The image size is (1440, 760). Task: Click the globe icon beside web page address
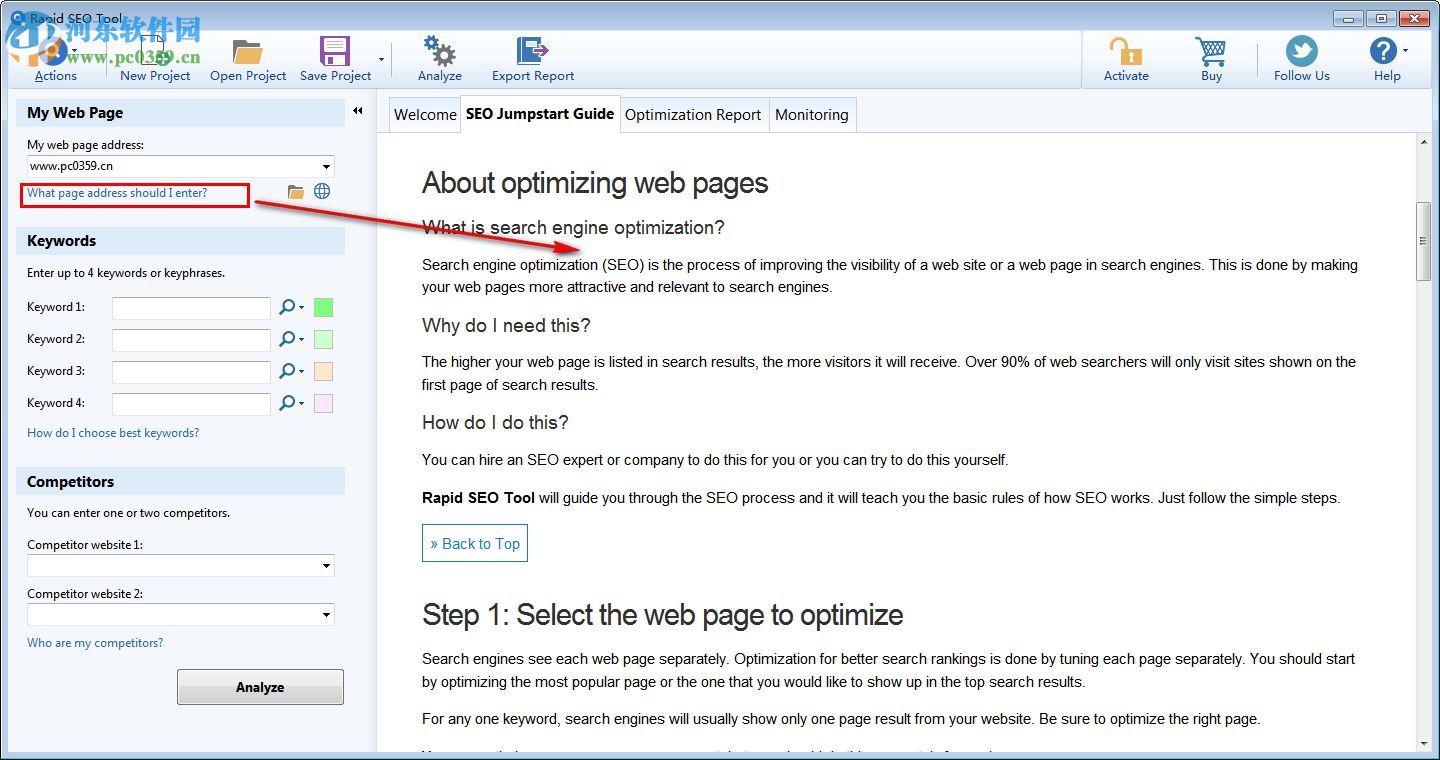(322, 191)
